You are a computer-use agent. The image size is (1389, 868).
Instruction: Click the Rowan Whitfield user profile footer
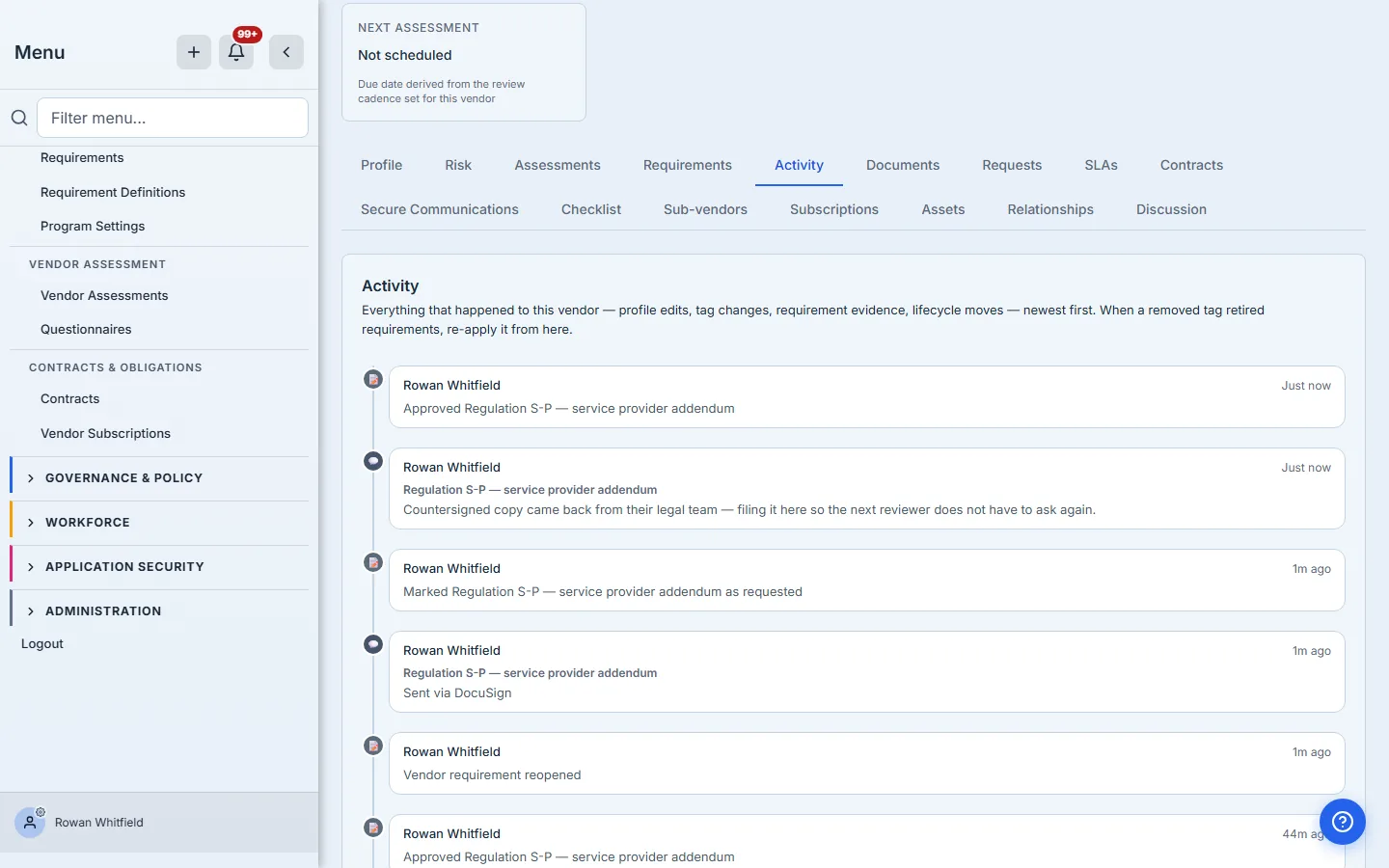159,823
